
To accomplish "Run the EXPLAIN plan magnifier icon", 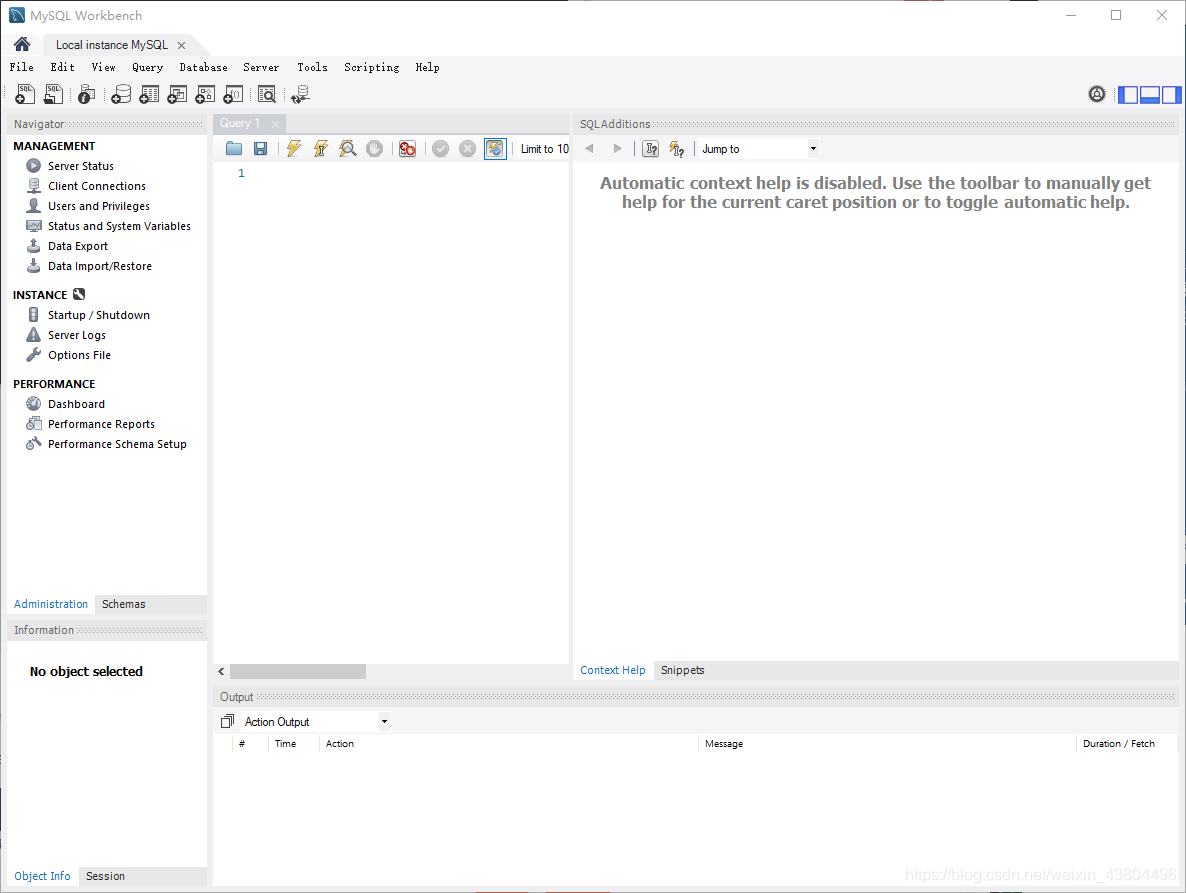I will [347, 148].
